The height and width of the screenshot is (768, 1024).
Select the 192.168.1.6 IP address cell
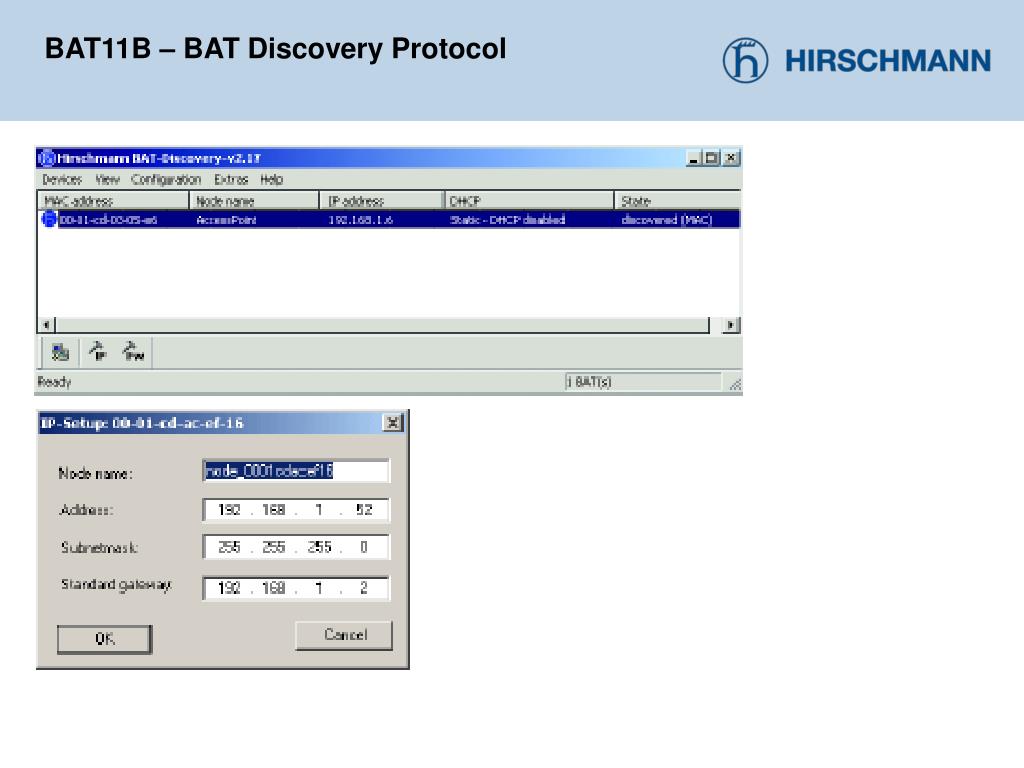coord(360,220)
